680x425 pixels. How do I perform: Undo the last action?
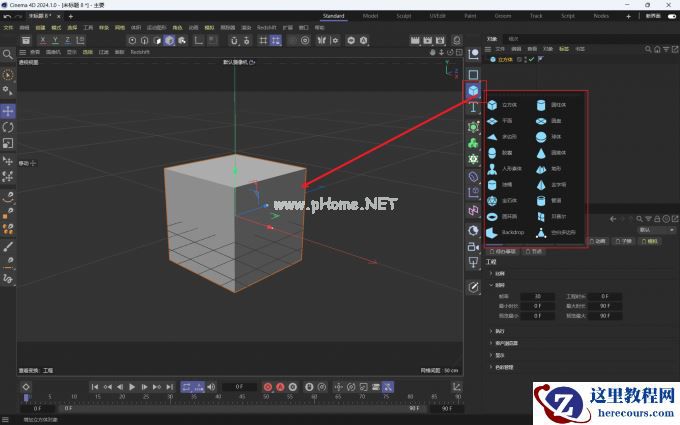pos(7,16)
